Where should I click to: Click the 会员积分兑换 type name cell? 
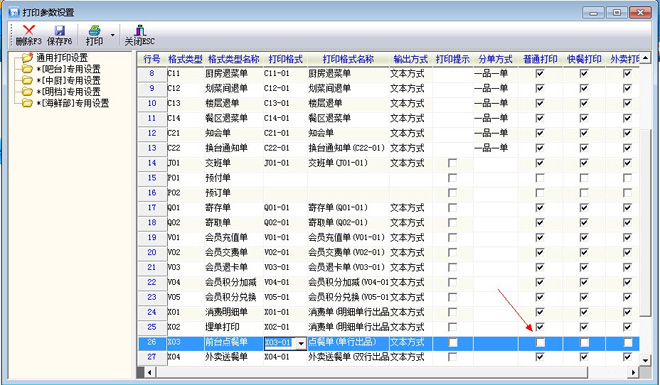tap(234, 297)
